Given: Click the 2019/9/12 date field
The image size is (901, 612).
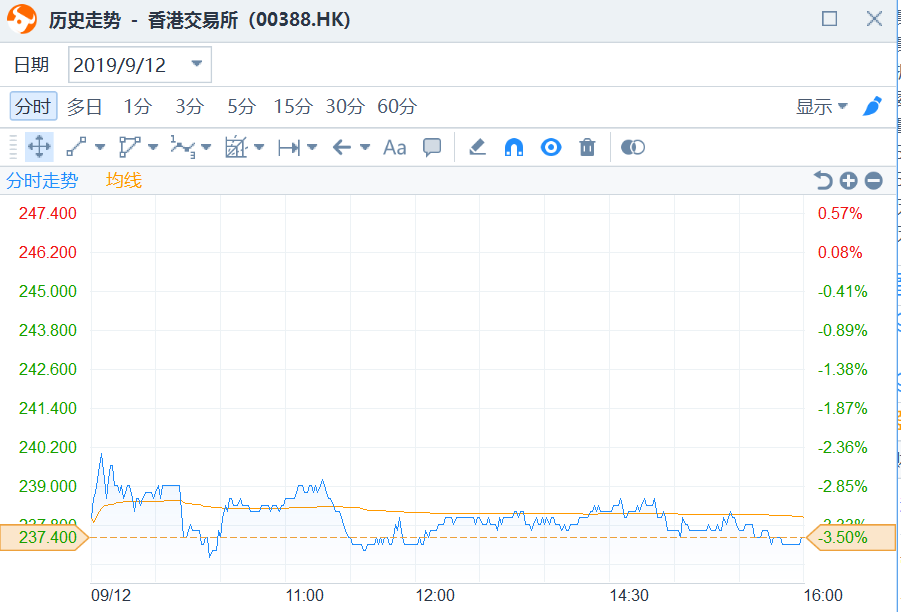Looking at the screenshot, I should point(140,64).
